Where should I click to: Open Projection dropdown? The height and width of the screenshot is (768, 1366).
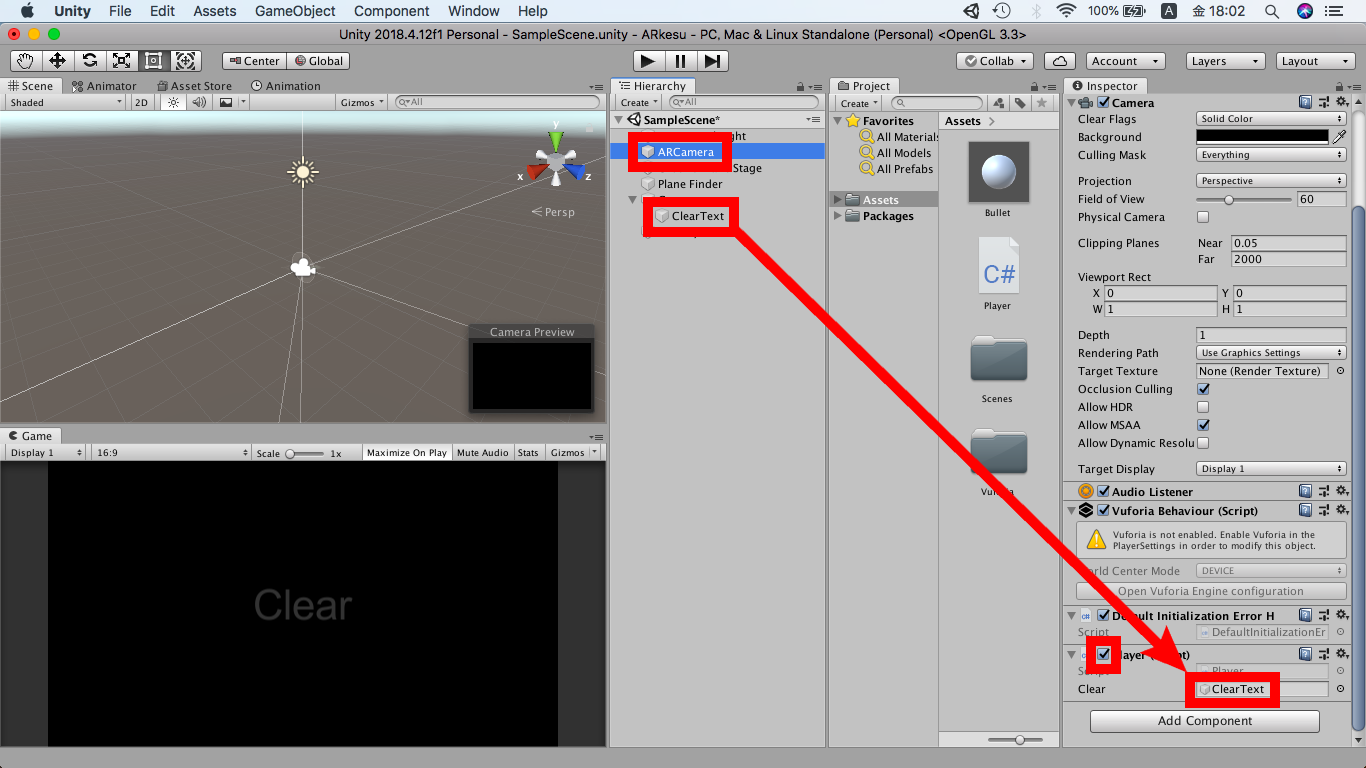1271,181
